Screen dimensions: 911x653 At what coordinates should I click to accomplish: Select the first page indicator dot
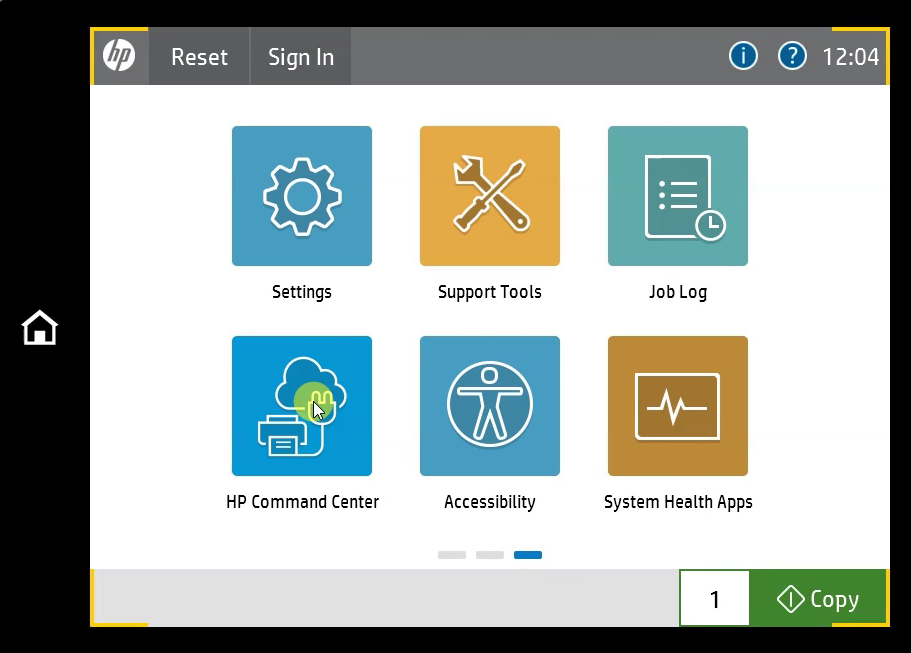[451, 555]
